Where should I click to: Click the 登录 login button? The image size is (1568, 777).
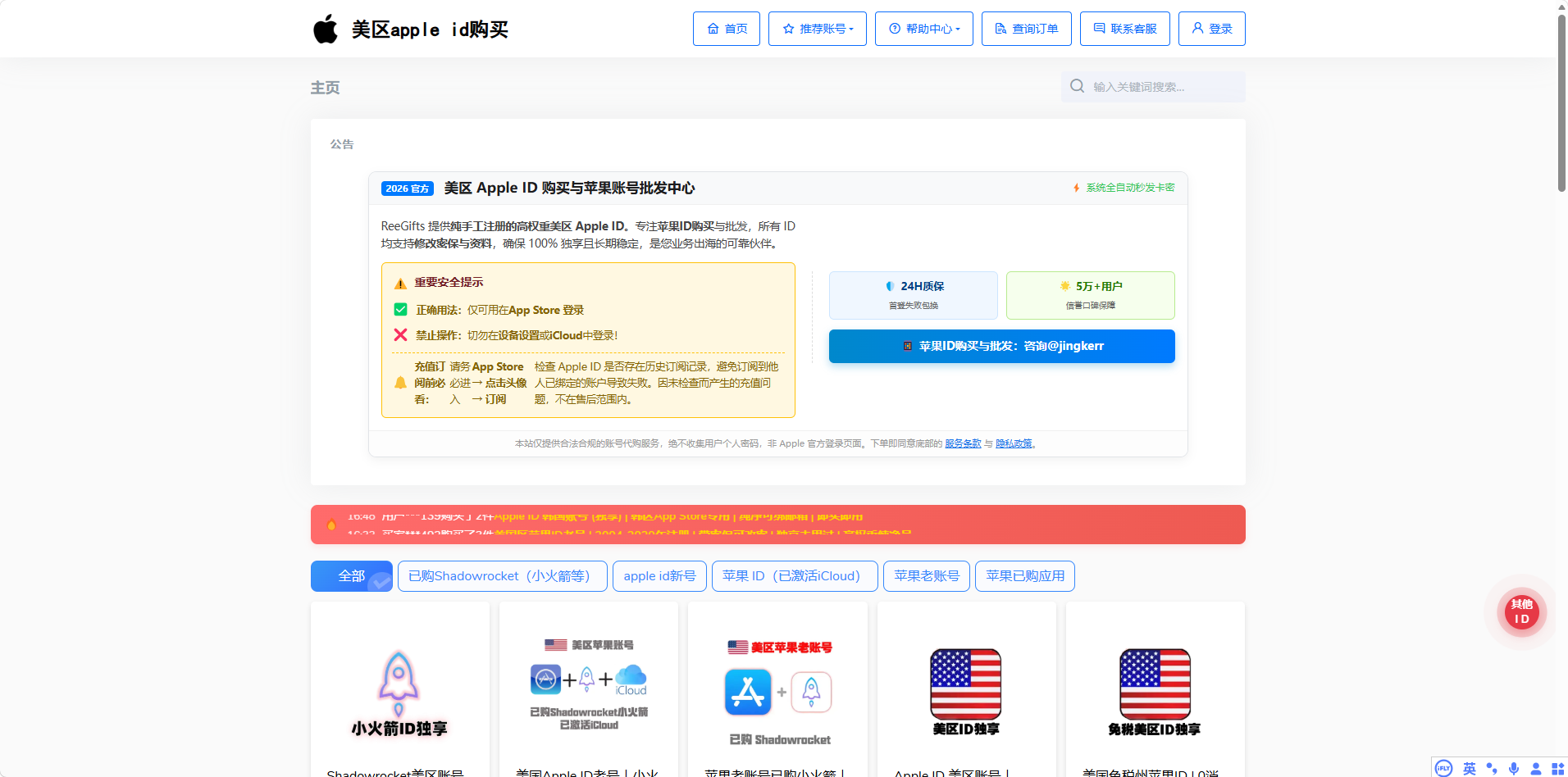1212,29
